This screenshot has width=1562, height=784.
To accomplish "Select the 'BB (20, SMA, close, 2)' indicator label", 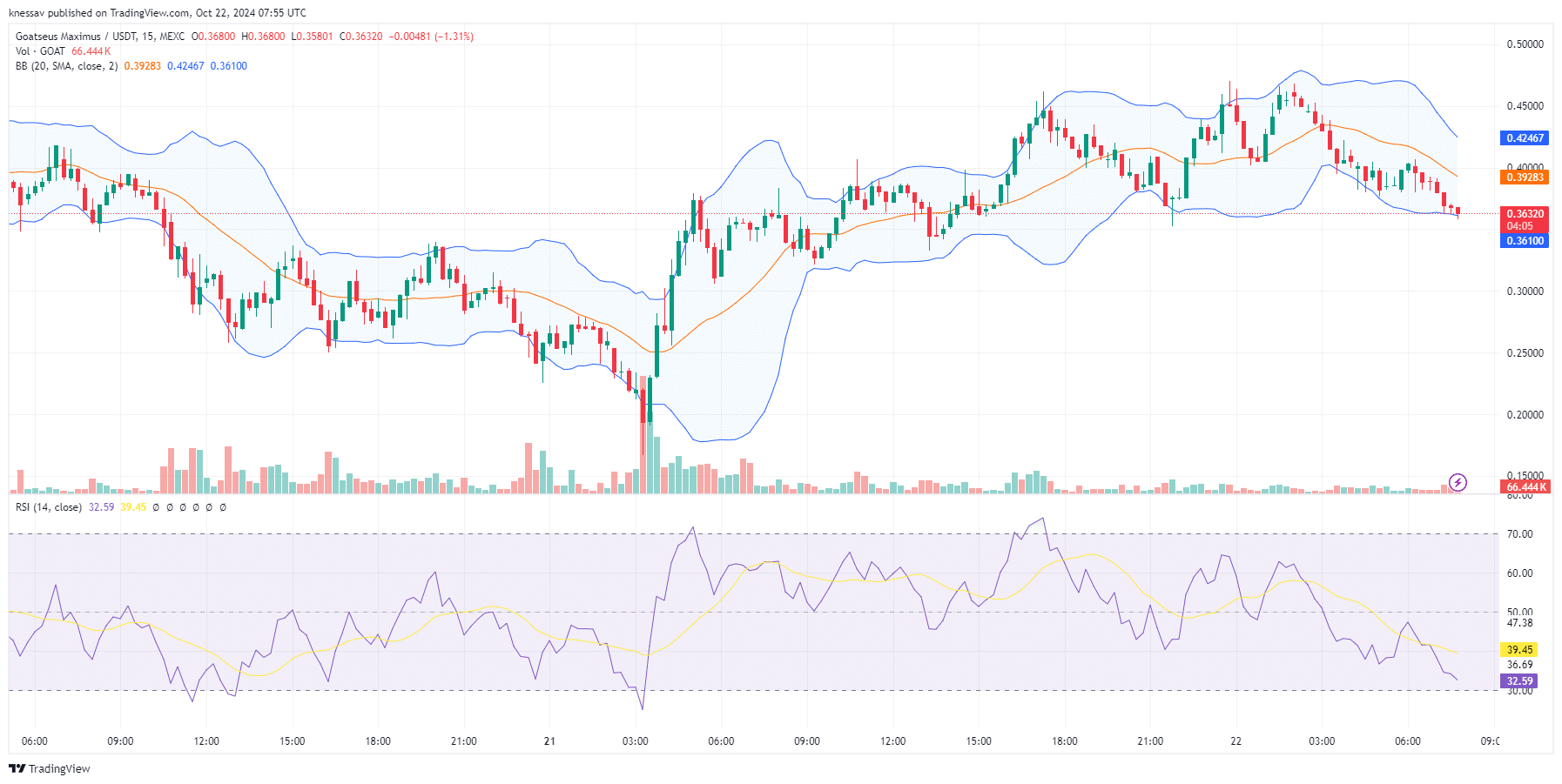I will (66, 66).
